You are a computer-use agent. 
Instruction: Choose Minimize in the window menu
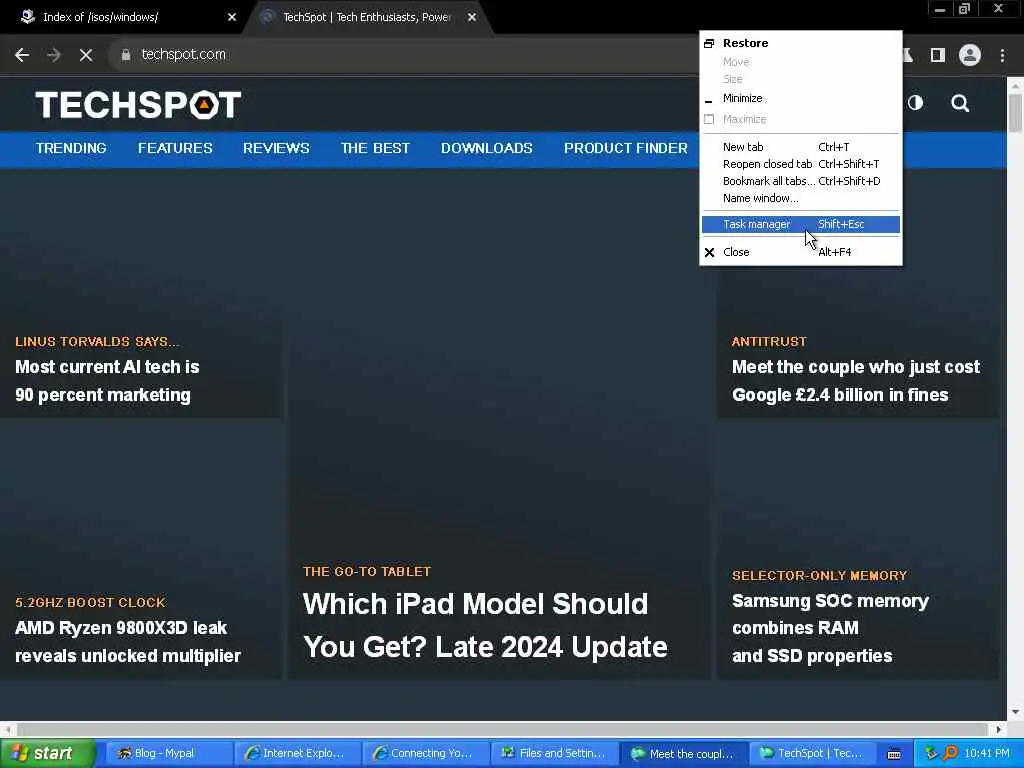pos(800,98)
